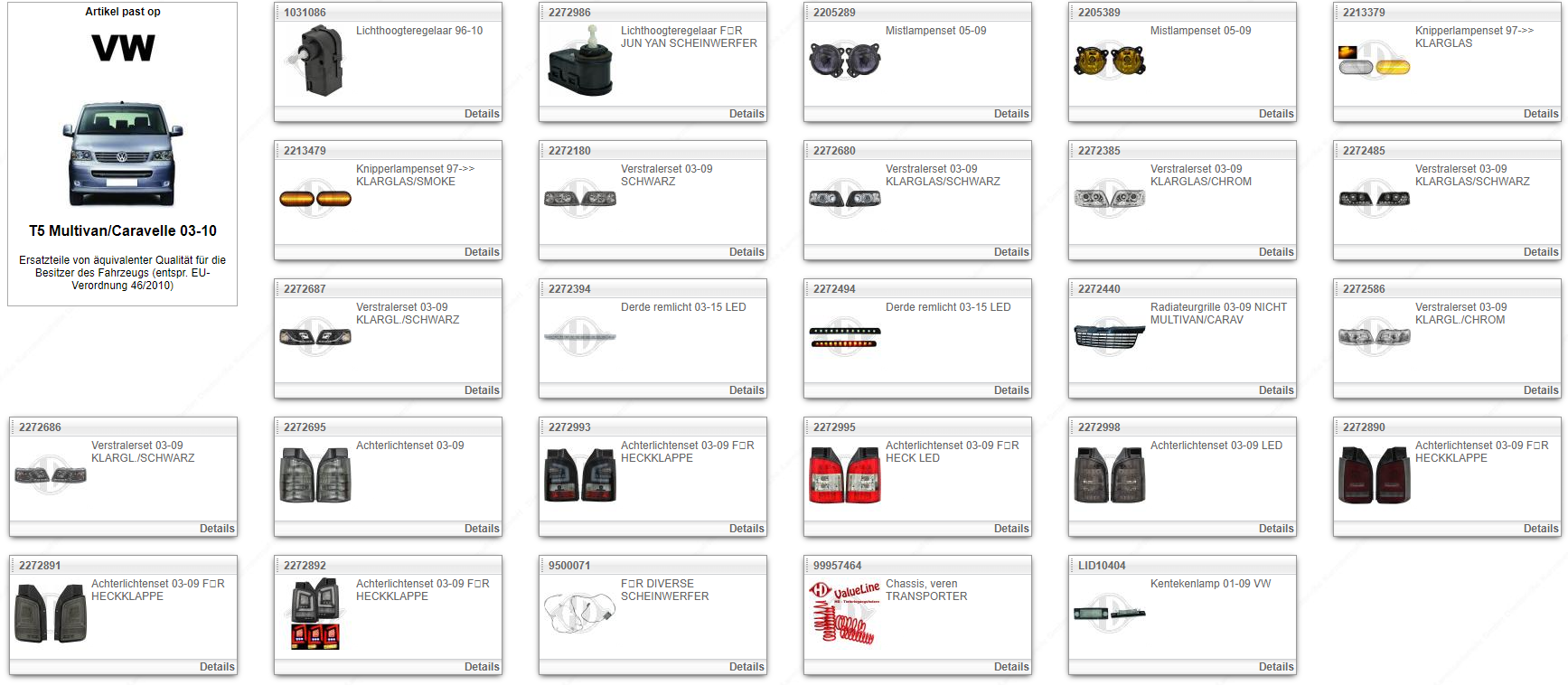Click the VW T5 Multivan car image
This screenshot has height=685, width=1568.
[x=122, y=154]
